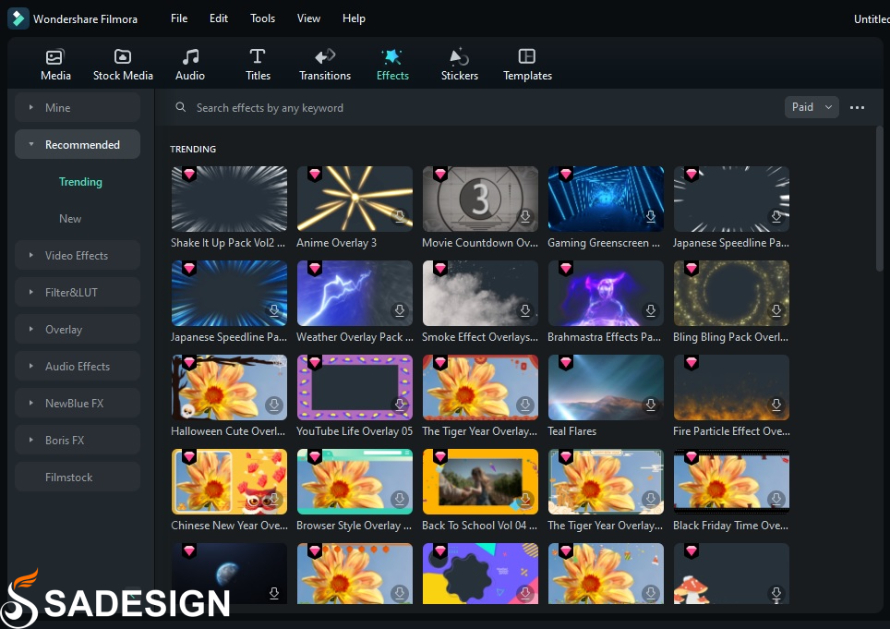
Task: Open the Tools menu
Action: (262, 18)
